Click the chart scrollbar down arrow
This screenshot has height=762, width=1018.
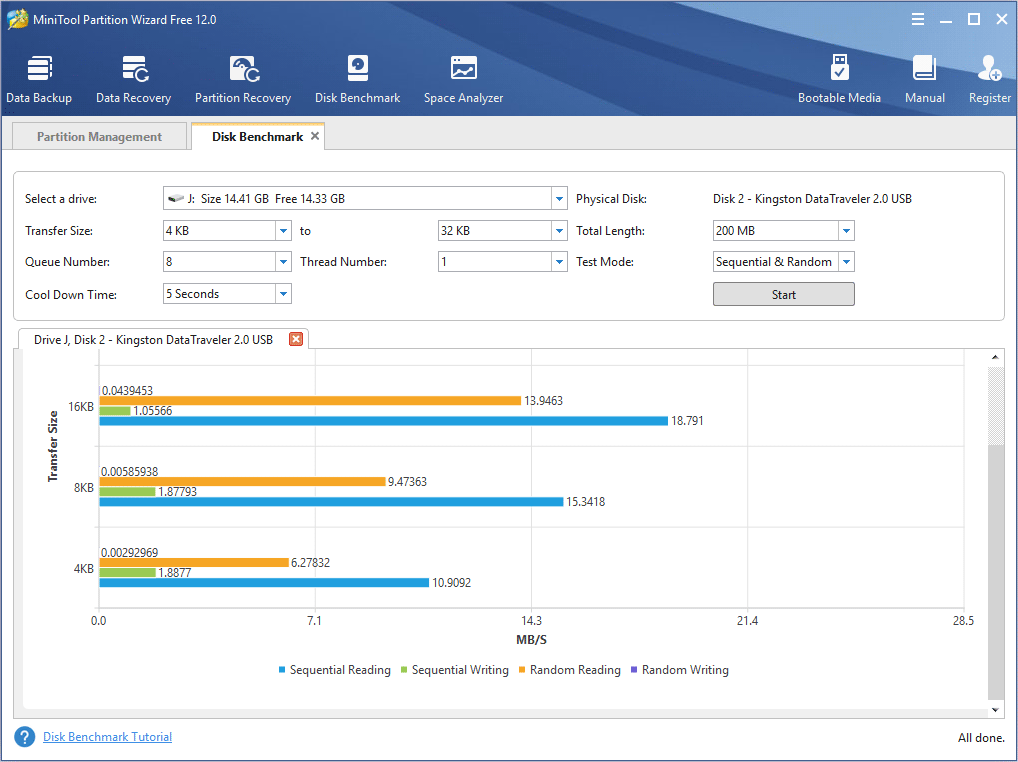click(x=995, y=711)
